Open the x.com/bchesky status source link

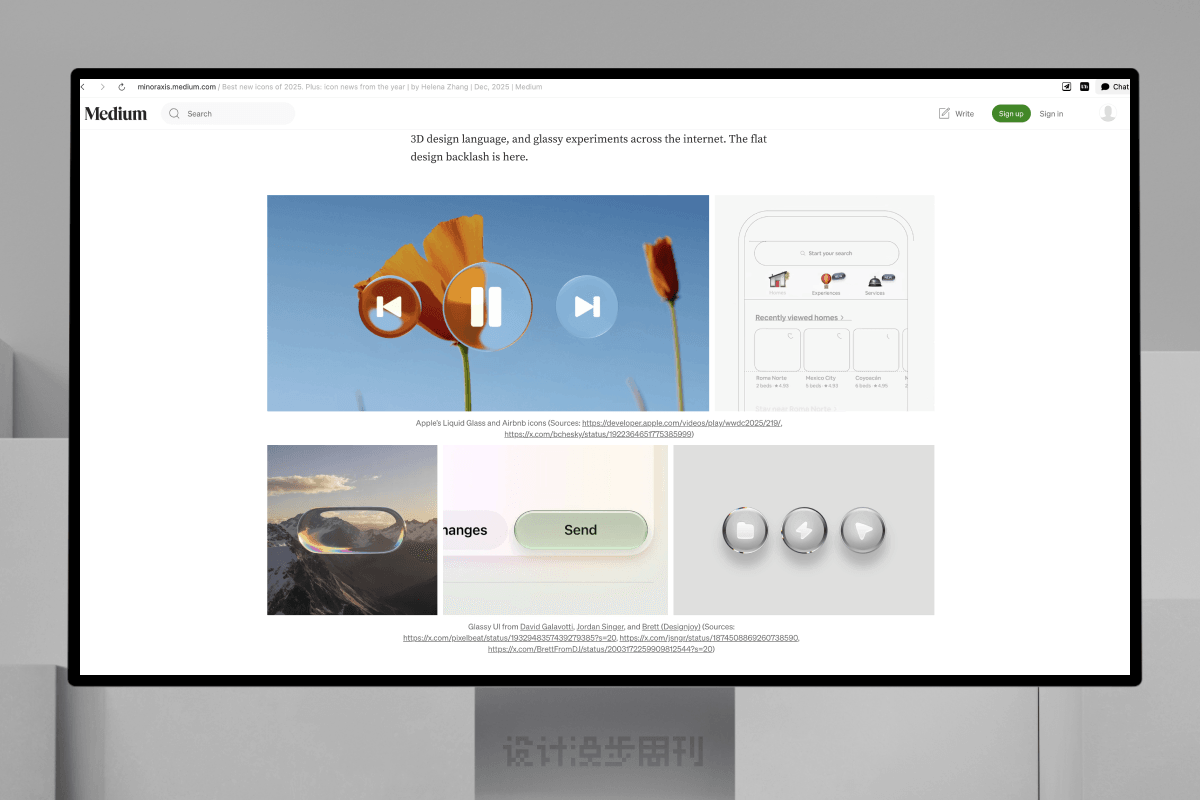click(598, 435)
